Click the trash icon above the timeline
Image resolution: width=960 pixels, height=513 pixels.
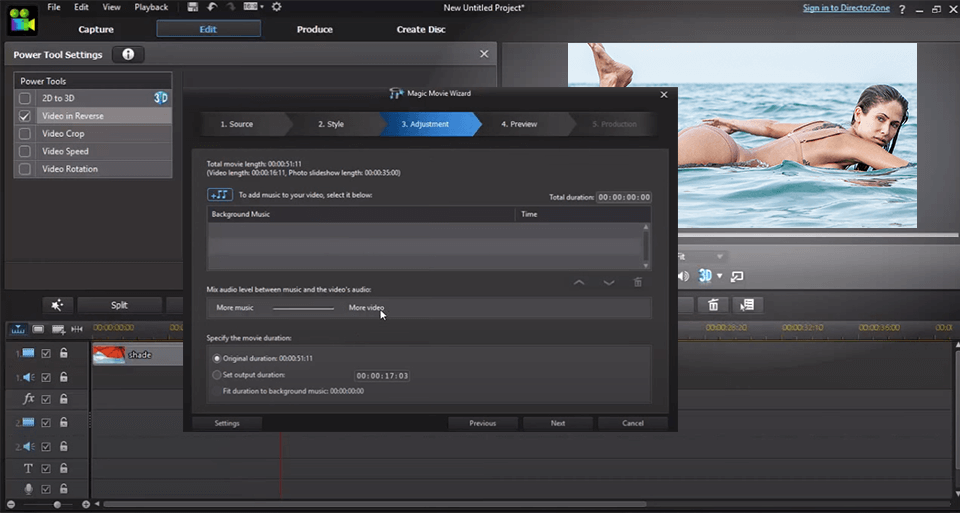pyautogui.click(x=713, y=305)
